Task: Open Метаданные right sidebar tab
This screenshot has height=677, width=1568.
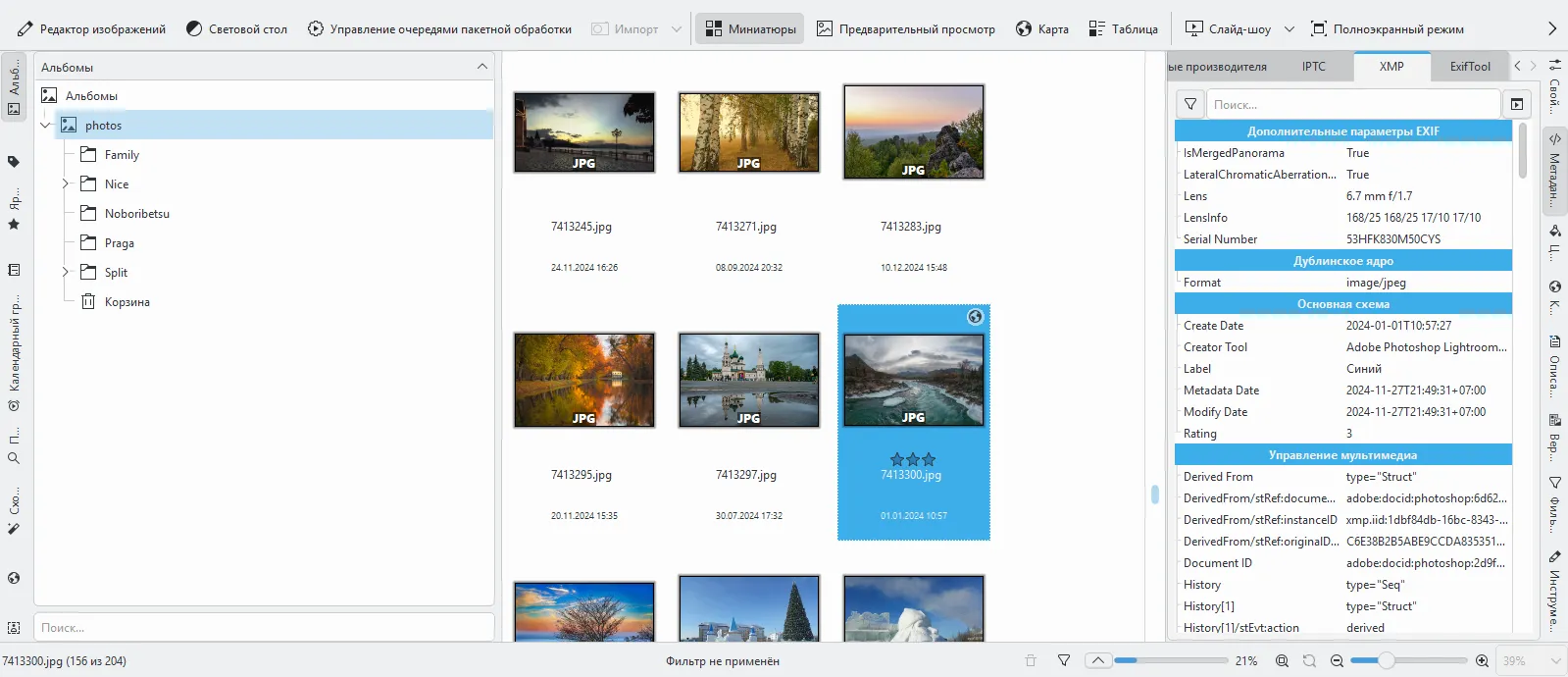Action: (x=1554, y=170)
